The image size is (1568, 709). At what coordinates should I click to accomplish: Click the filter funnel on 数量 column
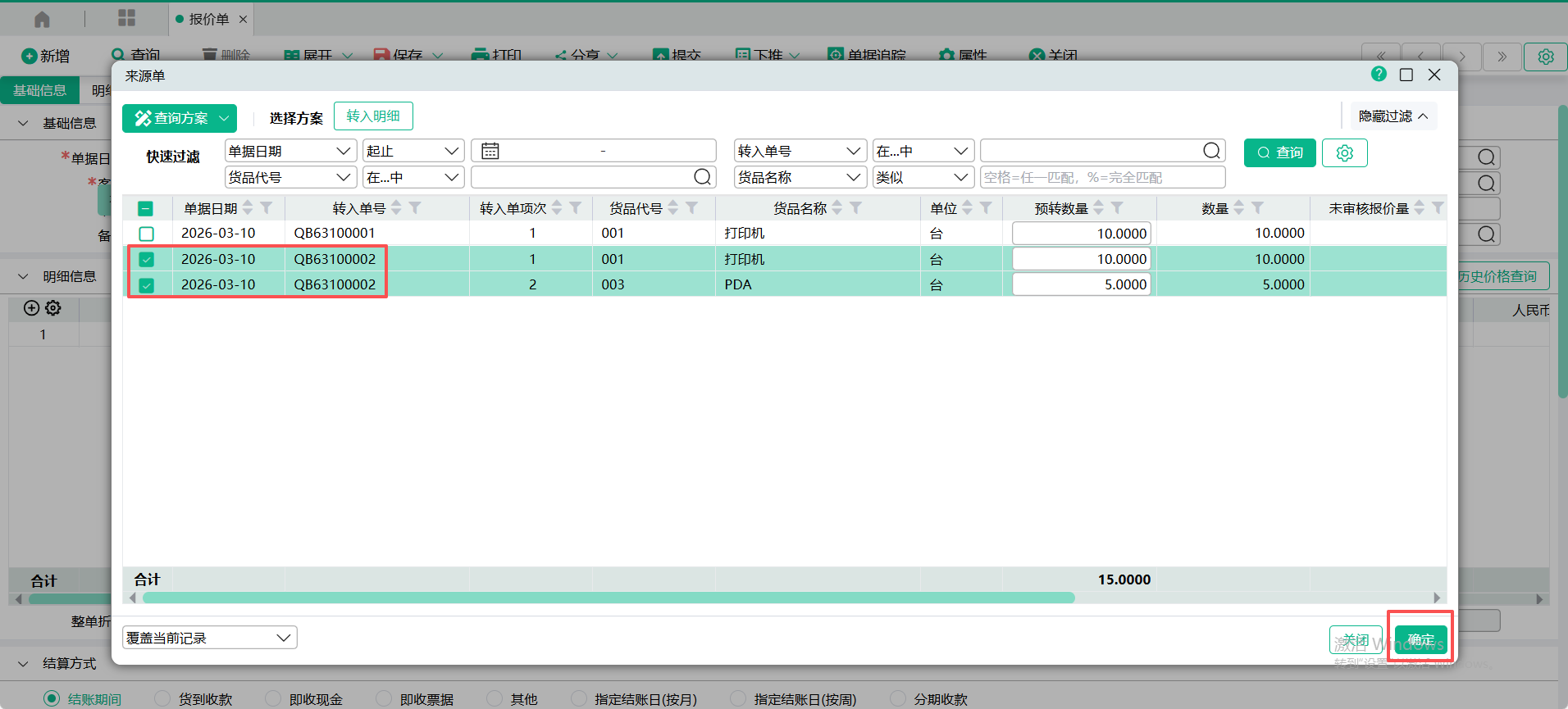coord(1258,208)
